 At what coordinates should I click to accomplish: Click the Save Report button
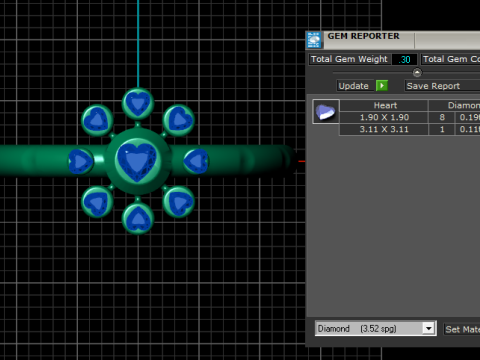442,86
